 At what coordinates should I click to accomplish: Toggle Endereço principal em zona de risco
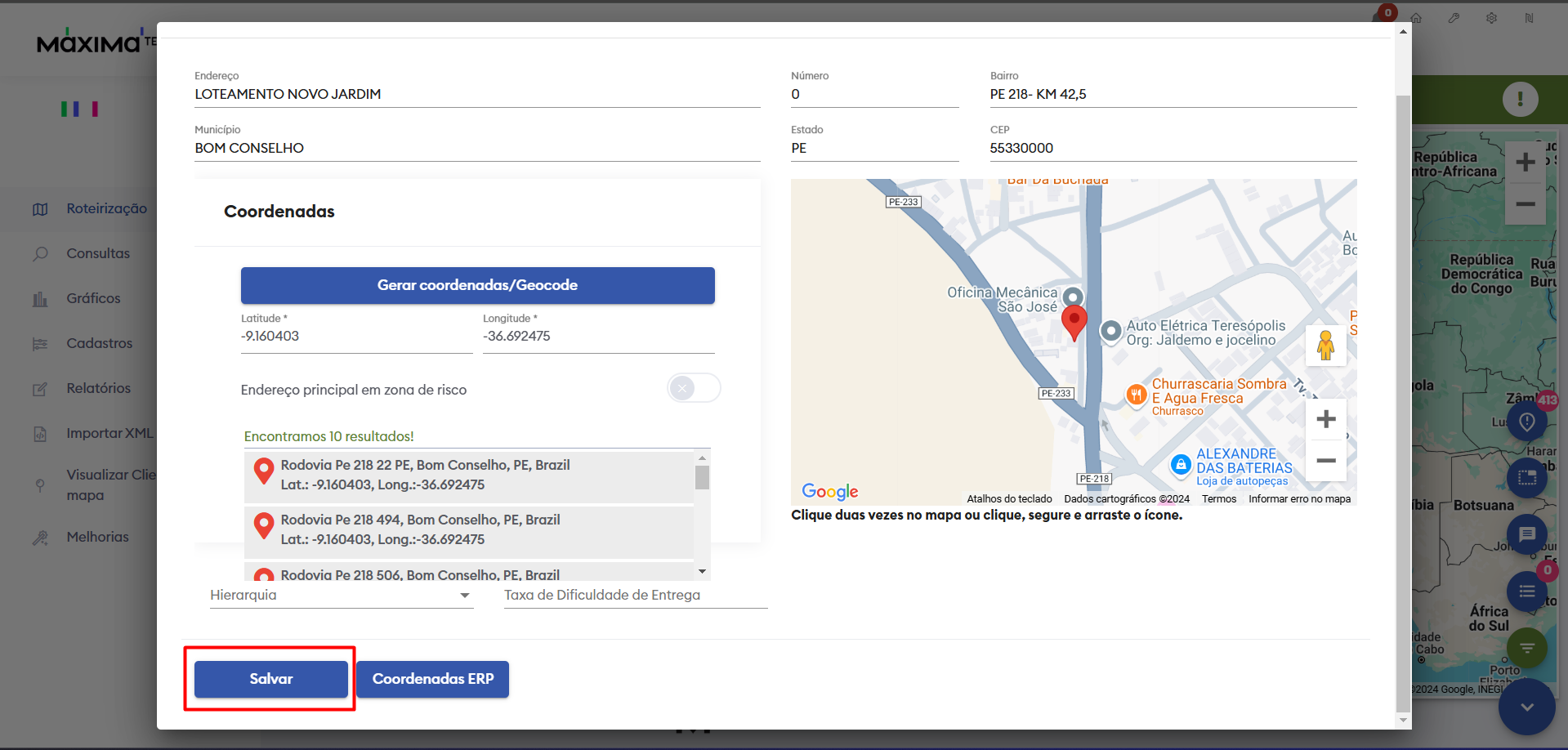coord(693,388)
